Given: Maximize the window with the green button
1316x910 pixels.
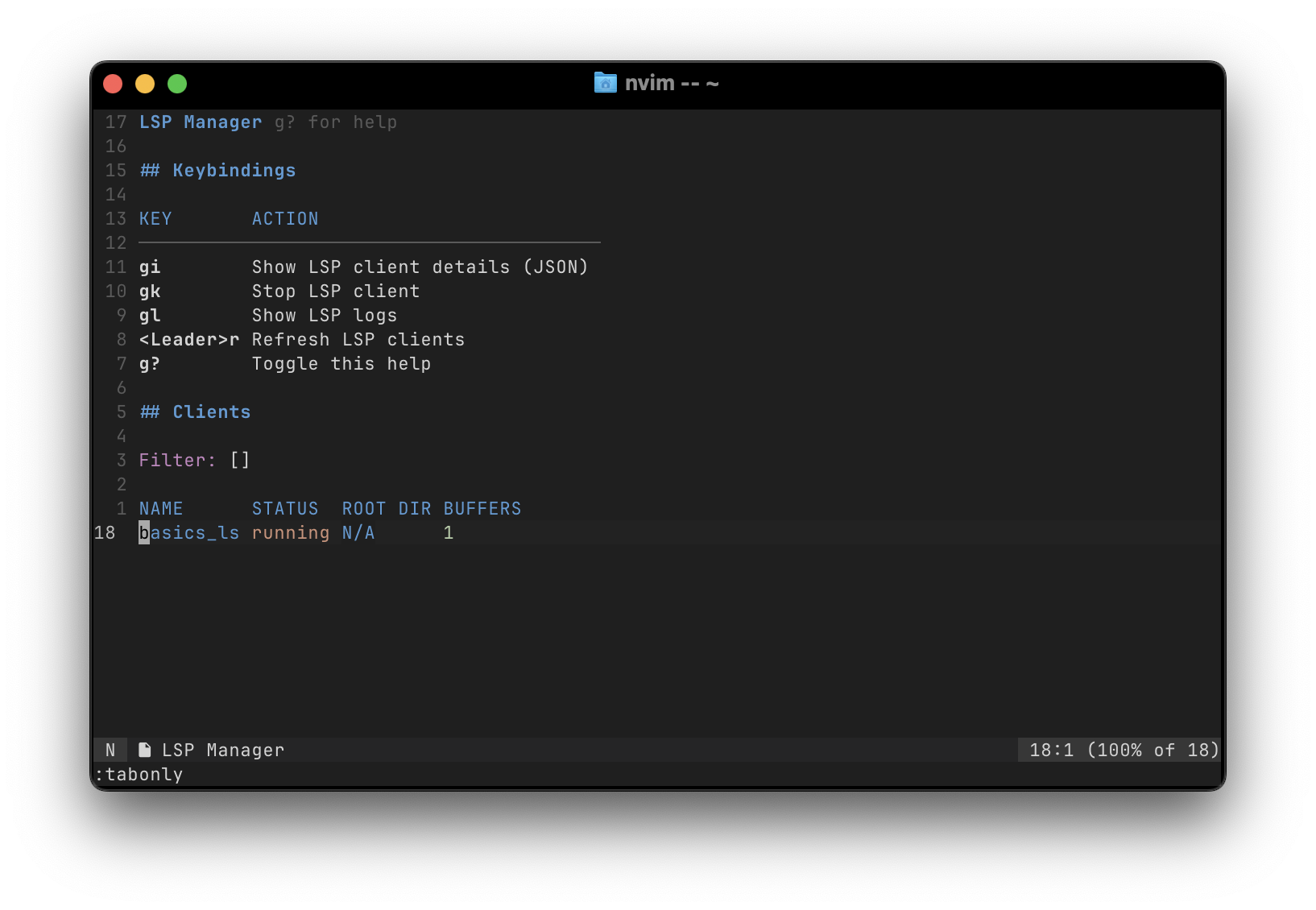Looking at the screenshot, I should point(177,84).
